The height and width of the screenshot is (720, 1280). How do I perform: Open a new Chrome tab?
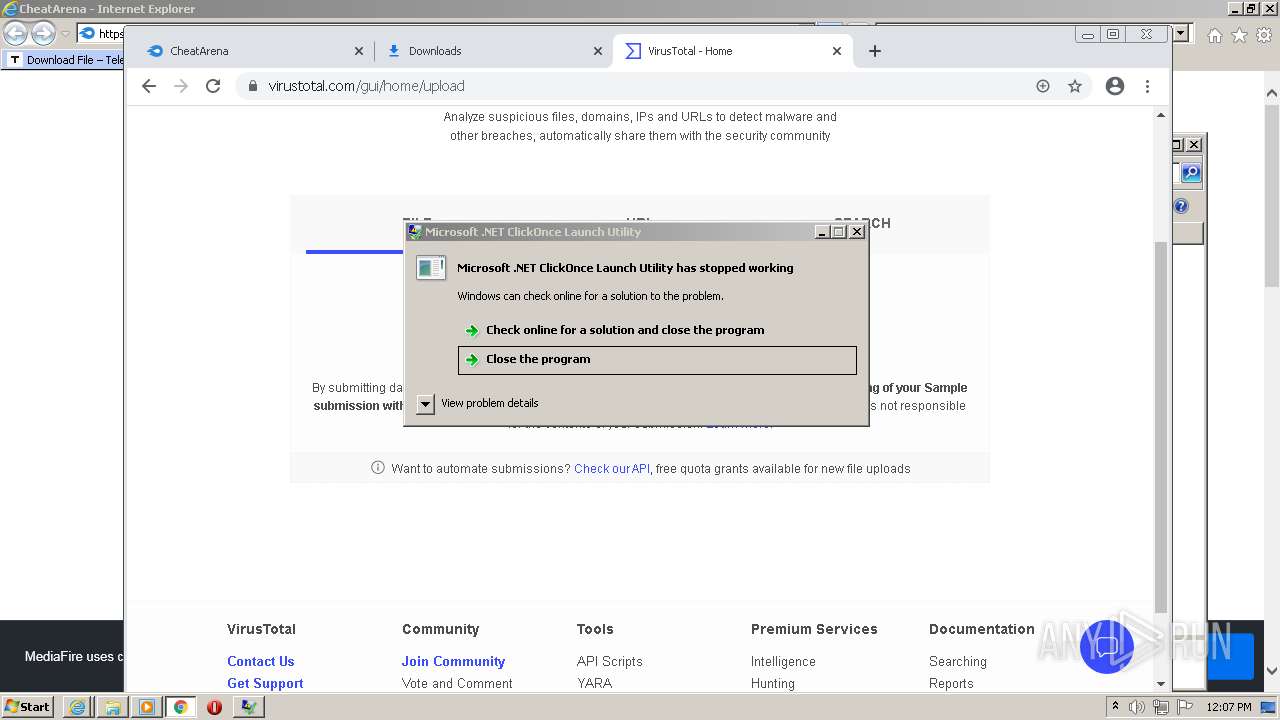click(x=875, y=51)
